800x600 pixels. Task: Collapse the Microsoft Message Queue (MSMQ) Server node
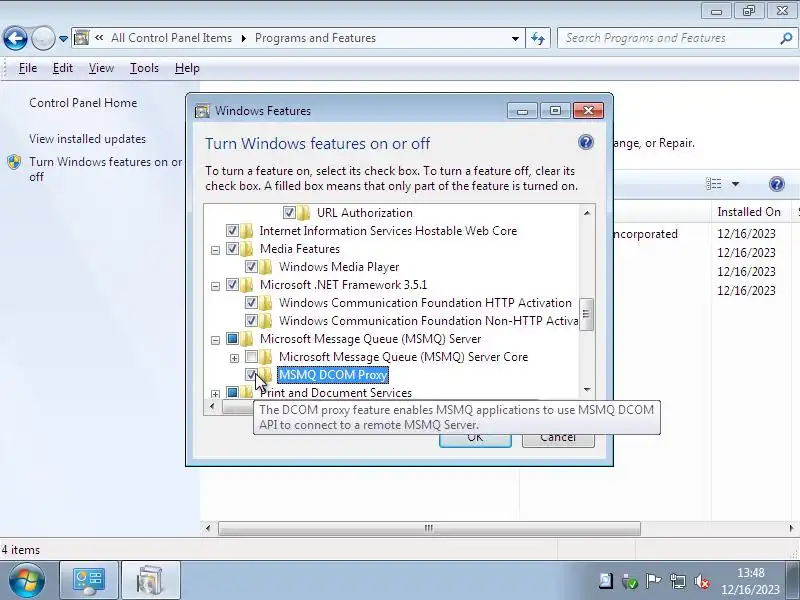pos(215,340)
